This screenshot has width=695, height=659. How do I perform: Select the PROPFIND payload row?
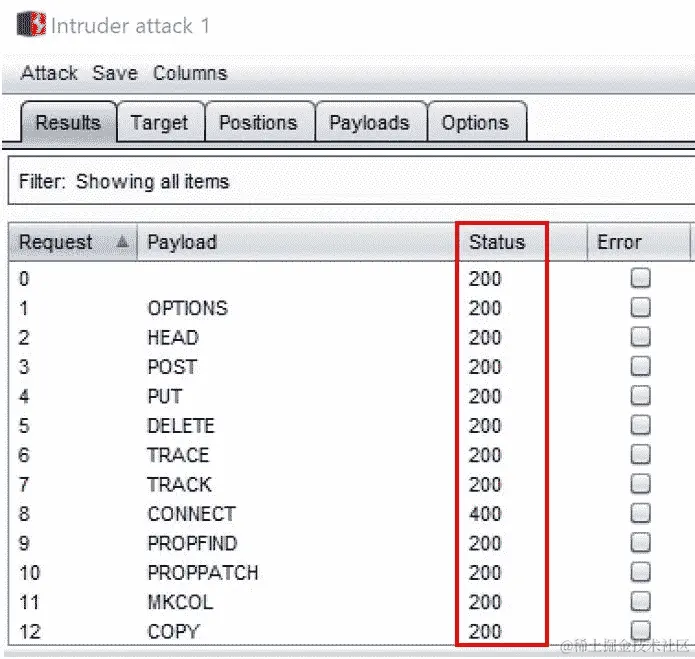click(x=350, y=543)
